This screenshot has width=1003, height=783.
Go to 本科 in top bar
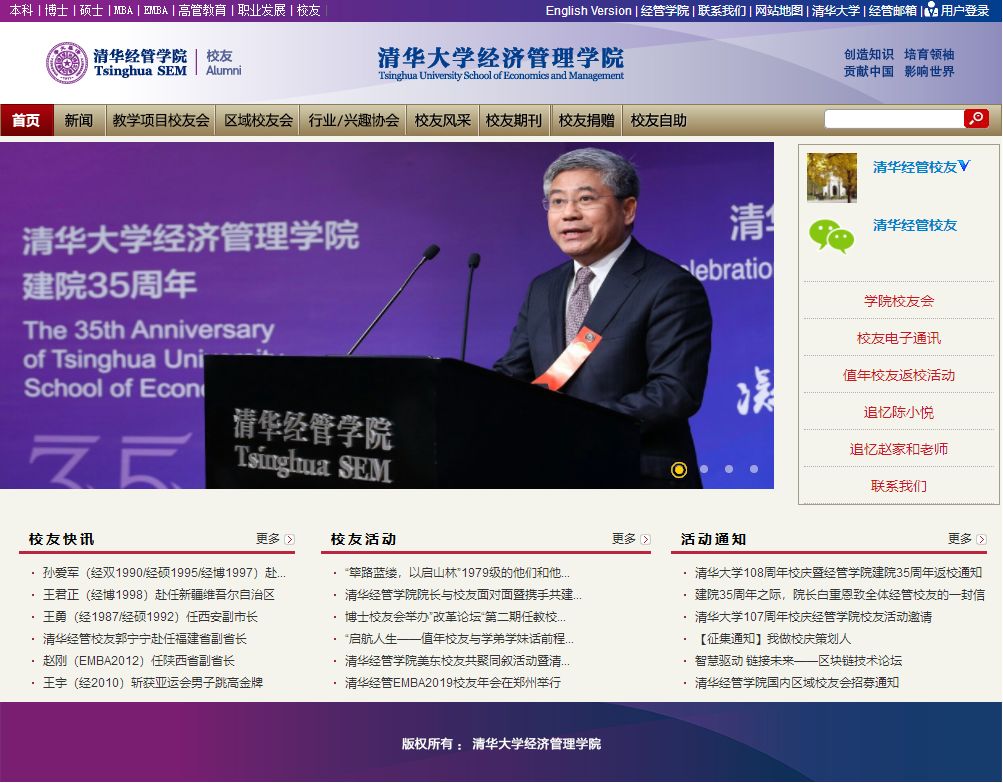[x=21, y=10]
